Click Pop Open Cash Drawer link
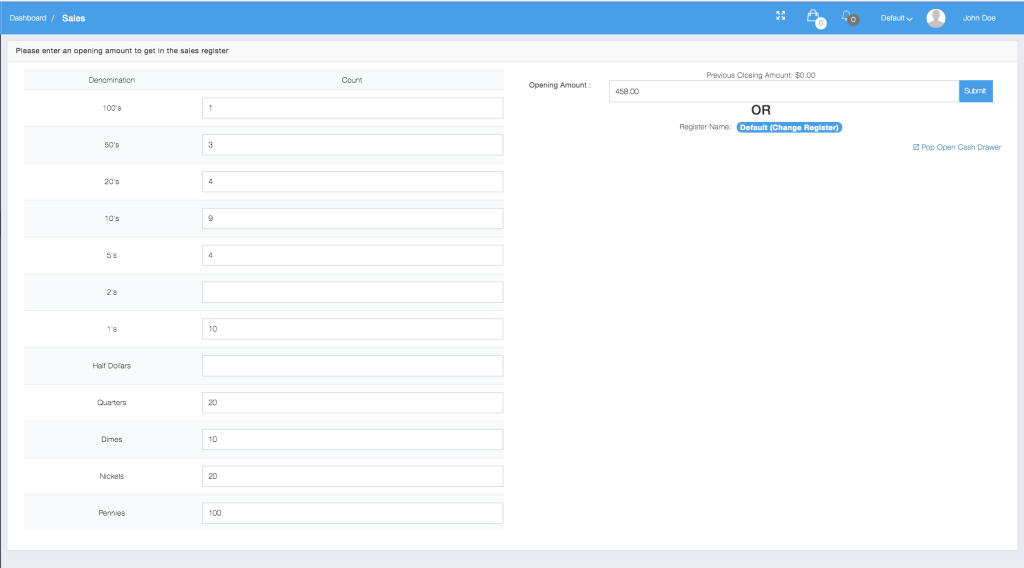 tap(957, 147)
